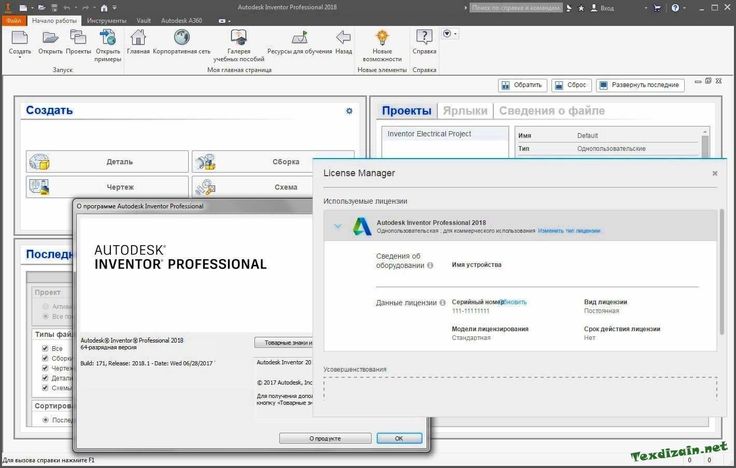Click the Вход sign-in user icon
736x468 pixels.
(x=594, y=8)
